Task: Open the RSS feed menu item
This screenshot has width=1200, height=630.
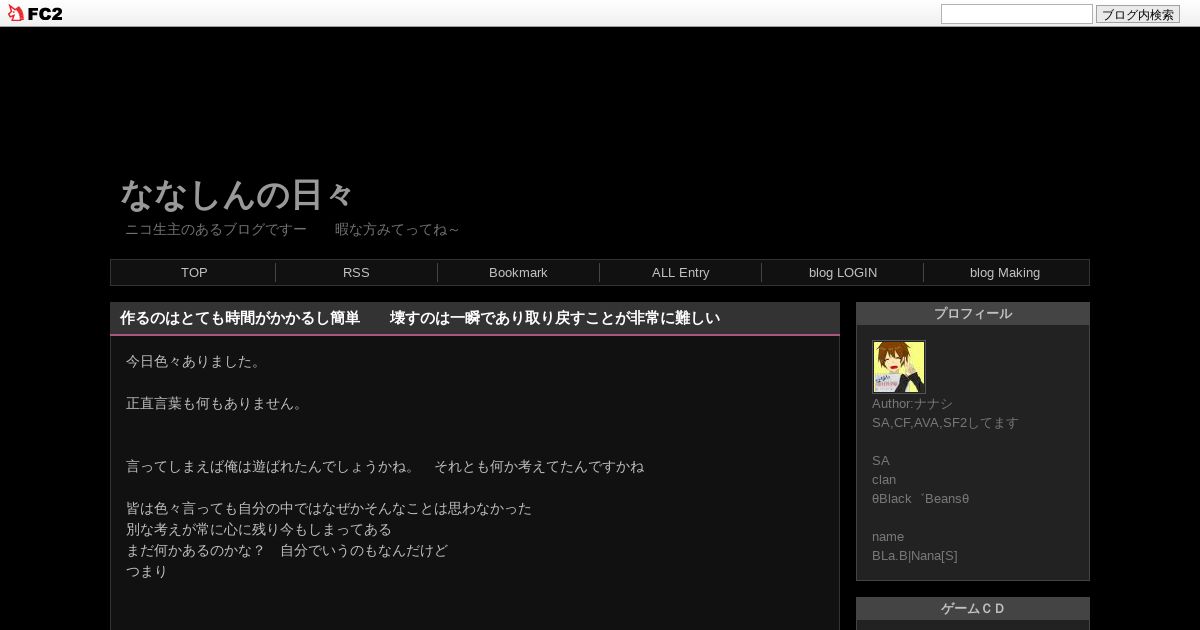Action: coord(356,273)
